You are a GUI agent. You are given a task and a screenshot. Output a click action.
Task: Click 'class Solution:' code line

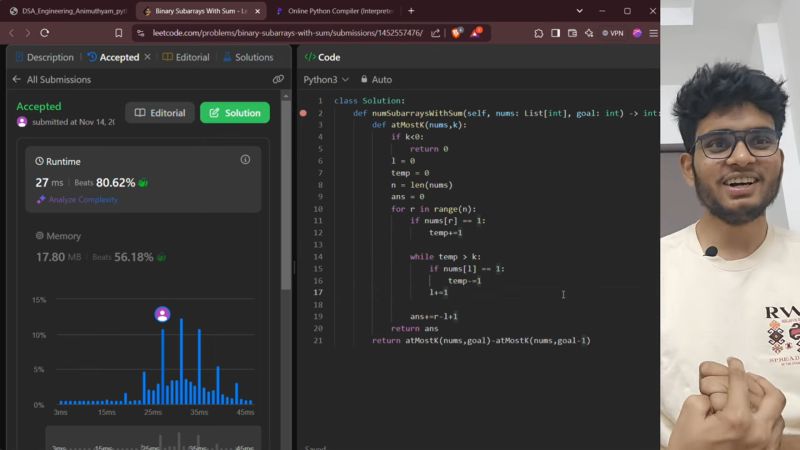[x=369, y=101]
